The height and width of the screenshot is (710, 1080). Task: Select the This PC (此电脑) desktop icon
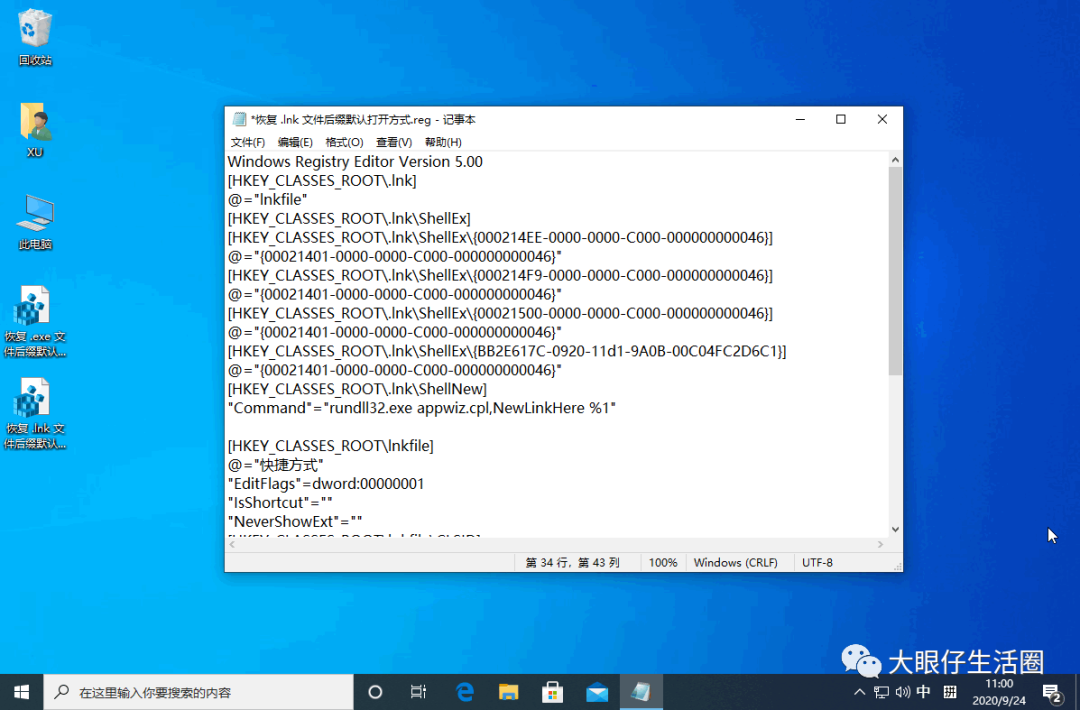(34, 222)
